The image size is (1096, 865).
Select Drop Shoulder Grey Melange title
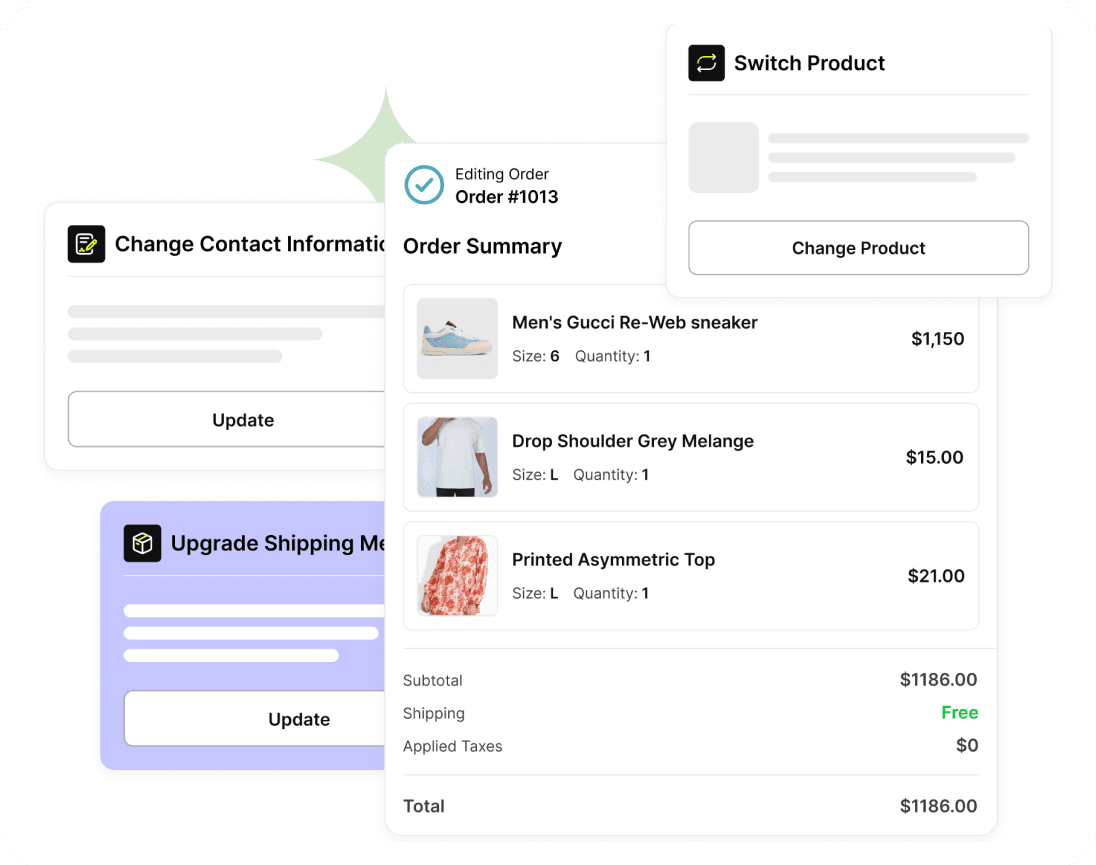tap(633, 441)
